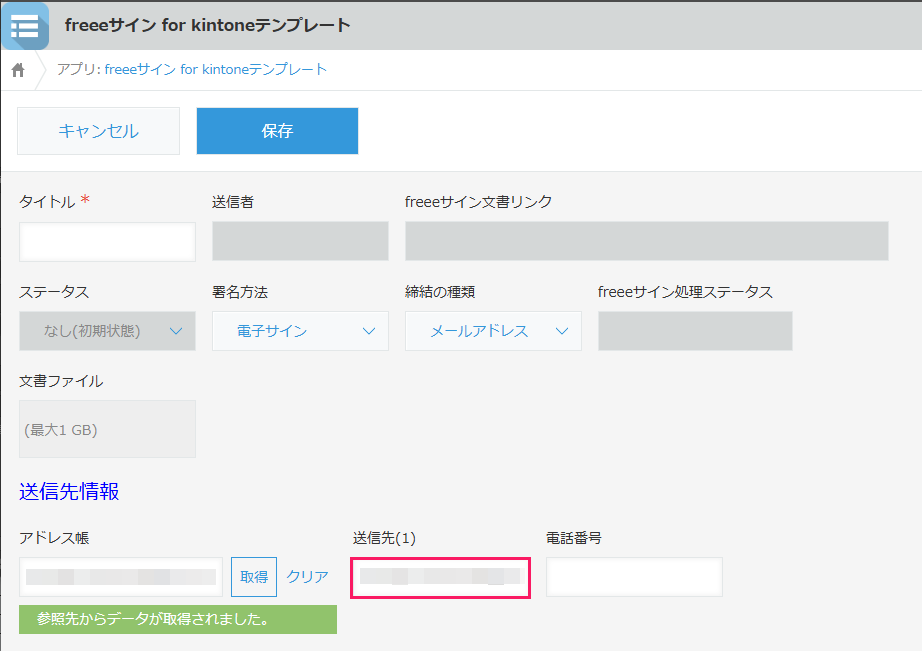Click the タイトル field label

click(x=47, y=202)
